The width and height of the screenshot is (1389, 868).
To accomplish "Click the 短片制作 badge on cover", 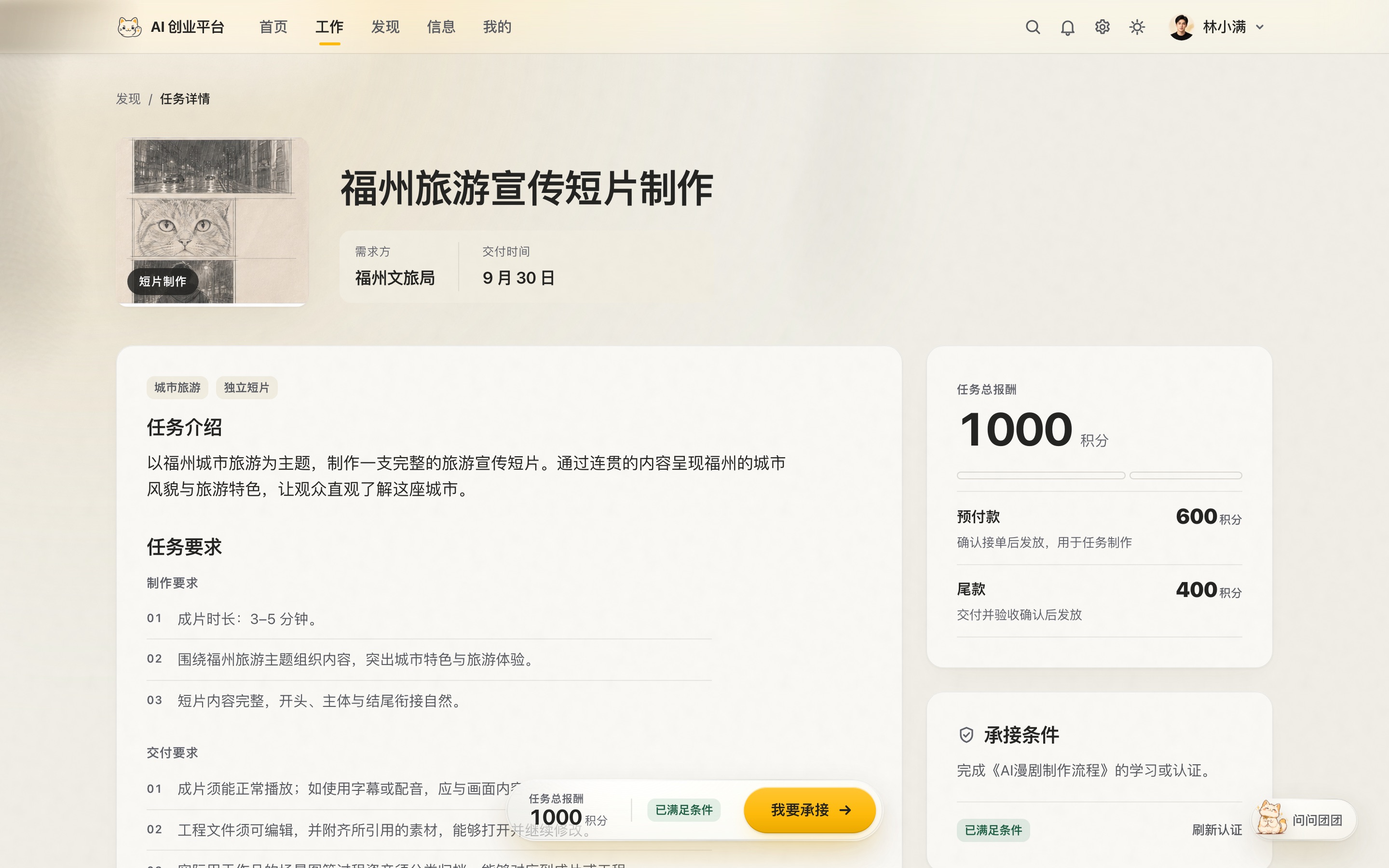I will pos(163,281).
